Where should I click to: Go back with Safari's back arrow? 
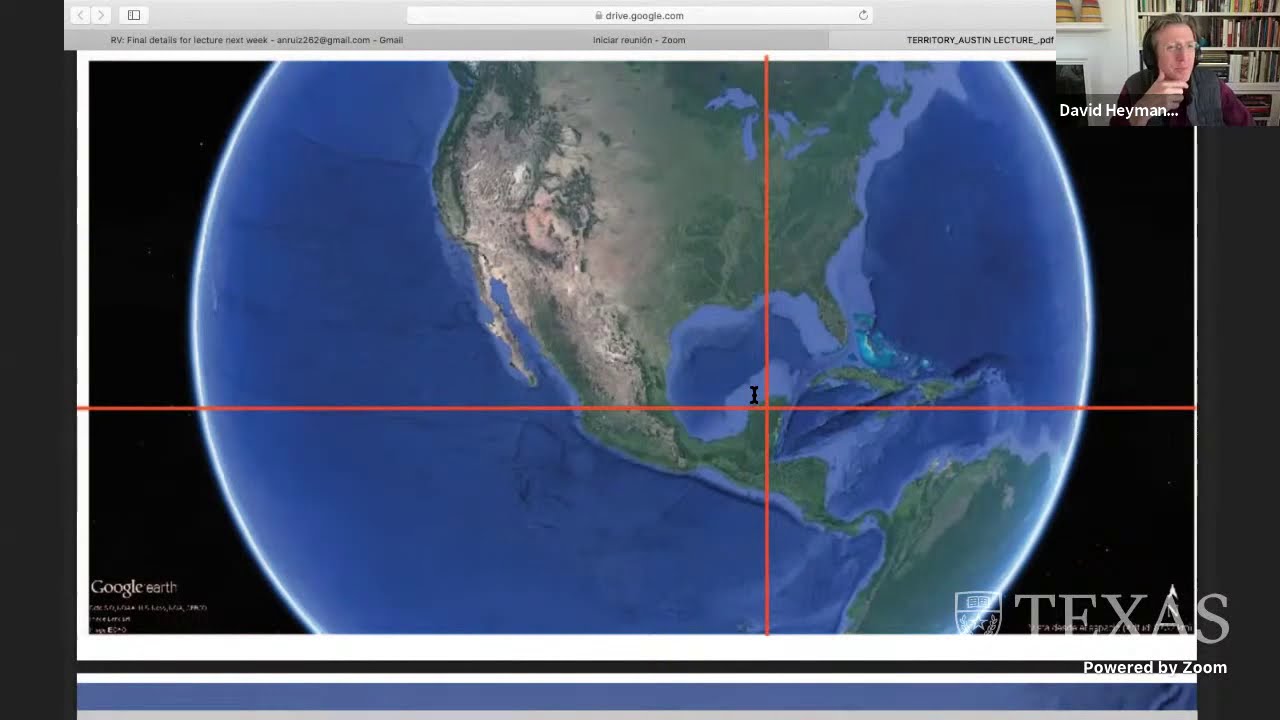click(x=81, y=15)
